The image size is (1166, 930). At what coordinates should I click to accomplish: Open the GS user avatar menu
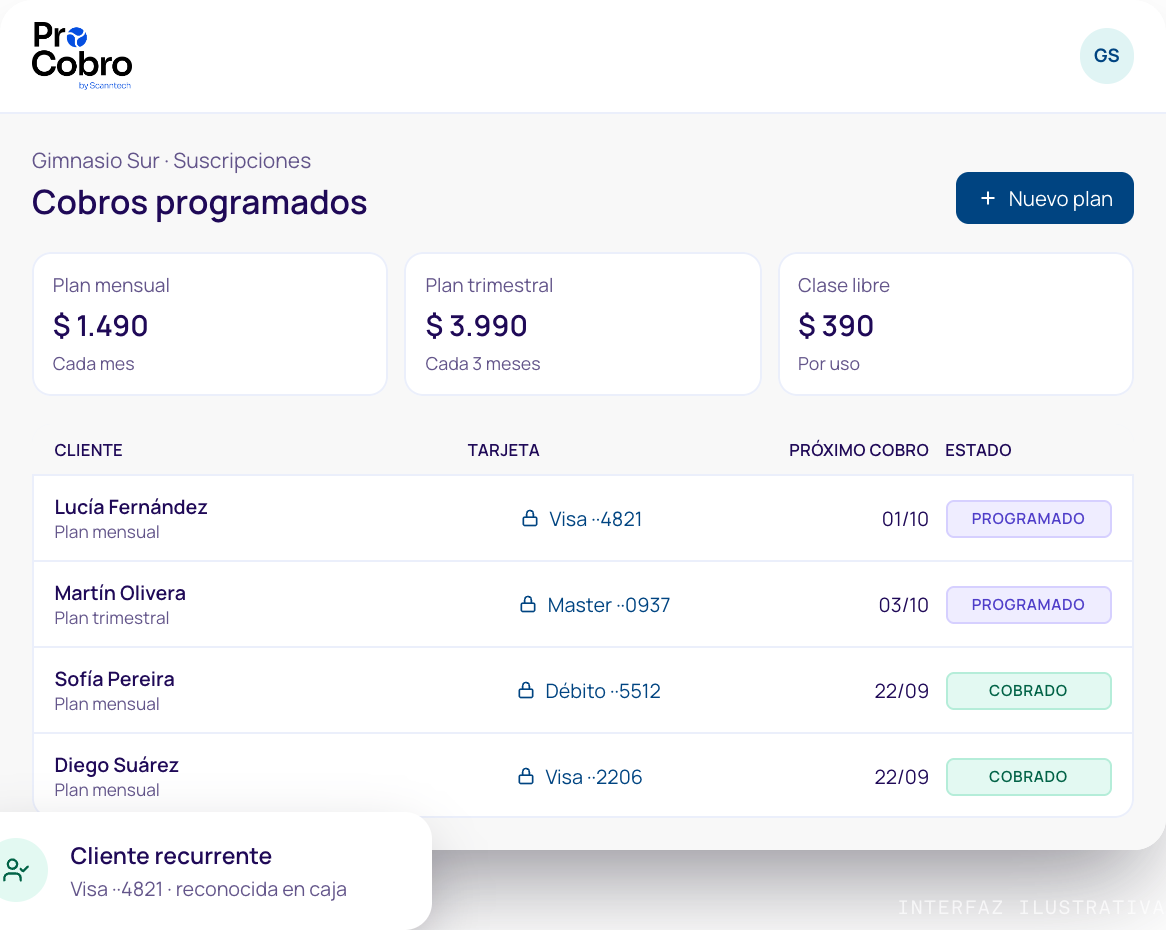coord(1107,56)
